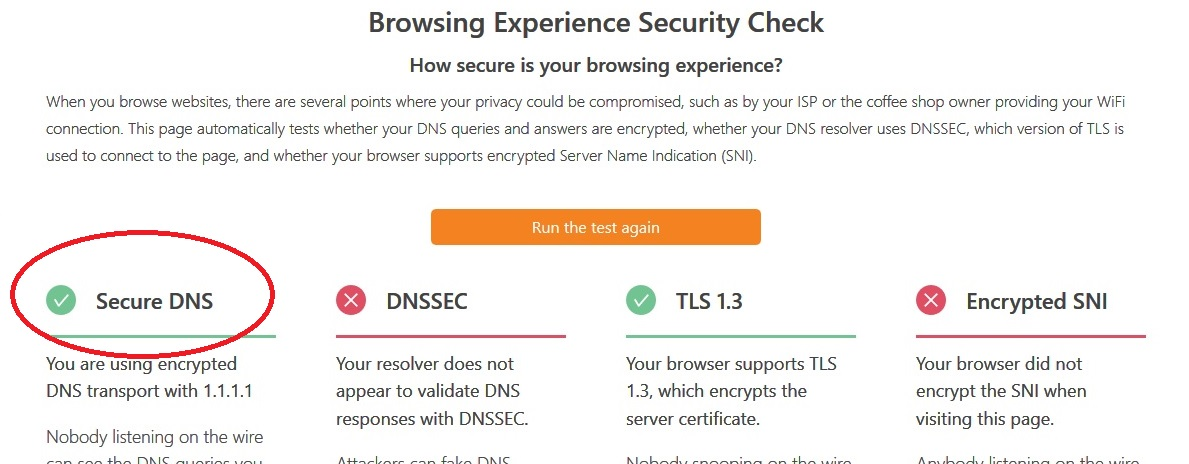Click the green underline below TLS 1.3
The width and height of the screenshot is (1189, 464).
pos(741,336)
